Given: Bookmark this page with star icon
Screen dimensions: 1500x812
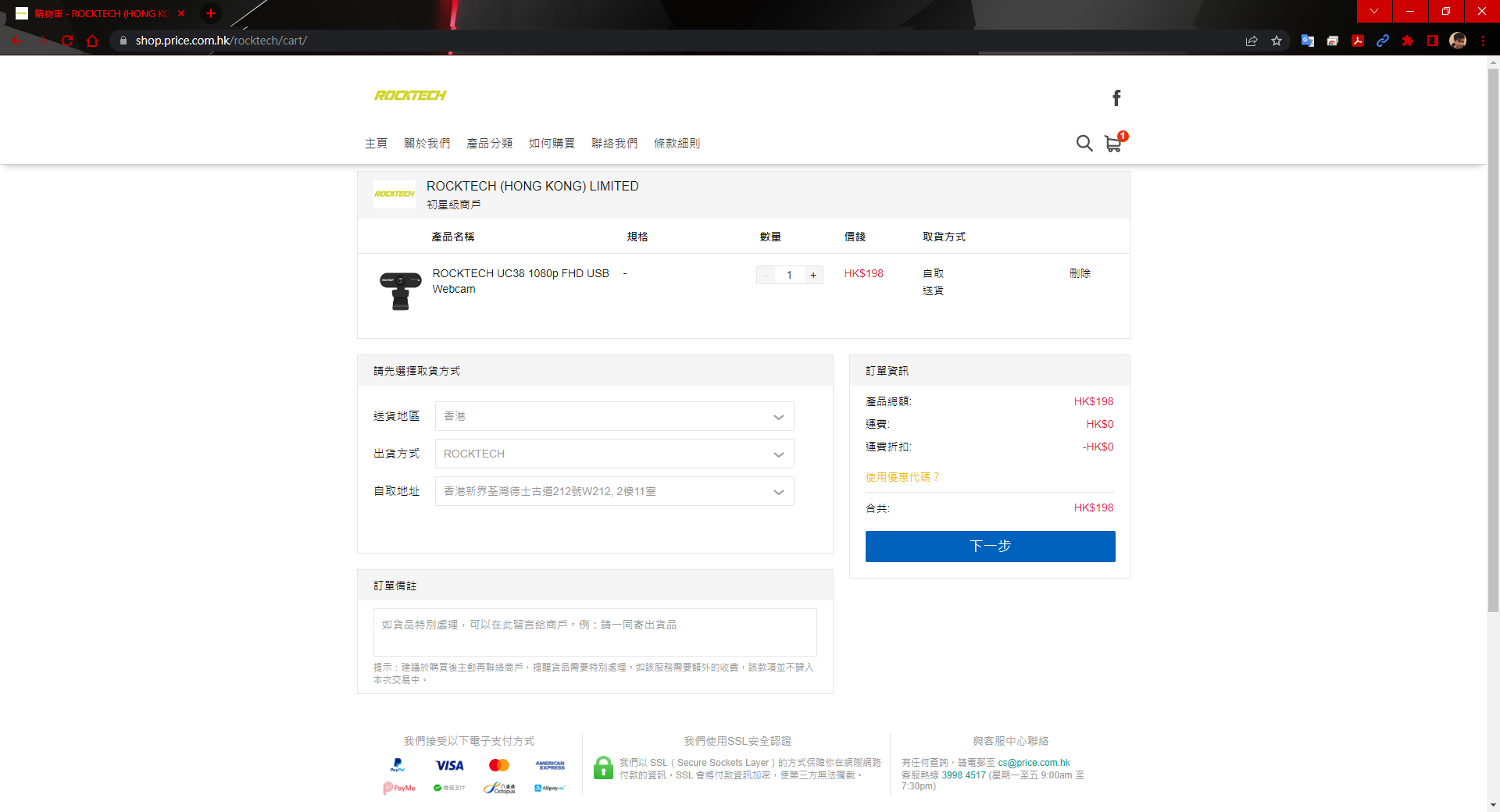Looking at the screenshot, I should 1277,41.
